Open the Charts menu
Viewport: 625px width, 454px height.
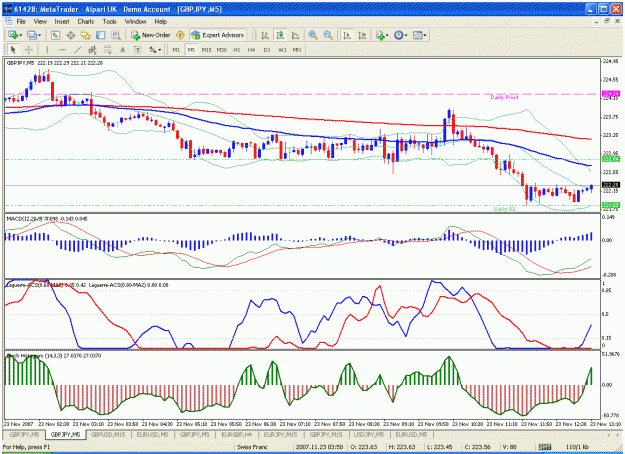pyautogui.click(x=86, y=22)
